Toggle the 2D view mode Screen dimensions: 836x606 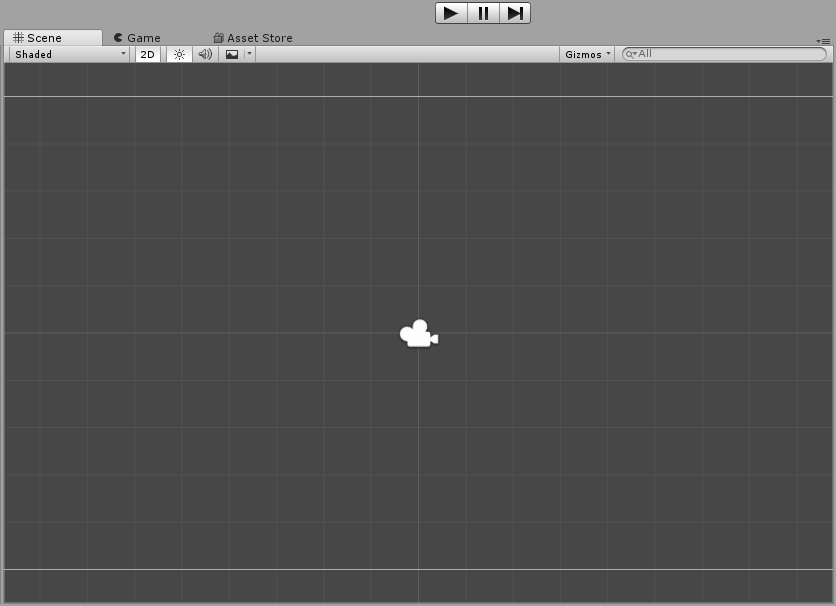tap(148, 54)
